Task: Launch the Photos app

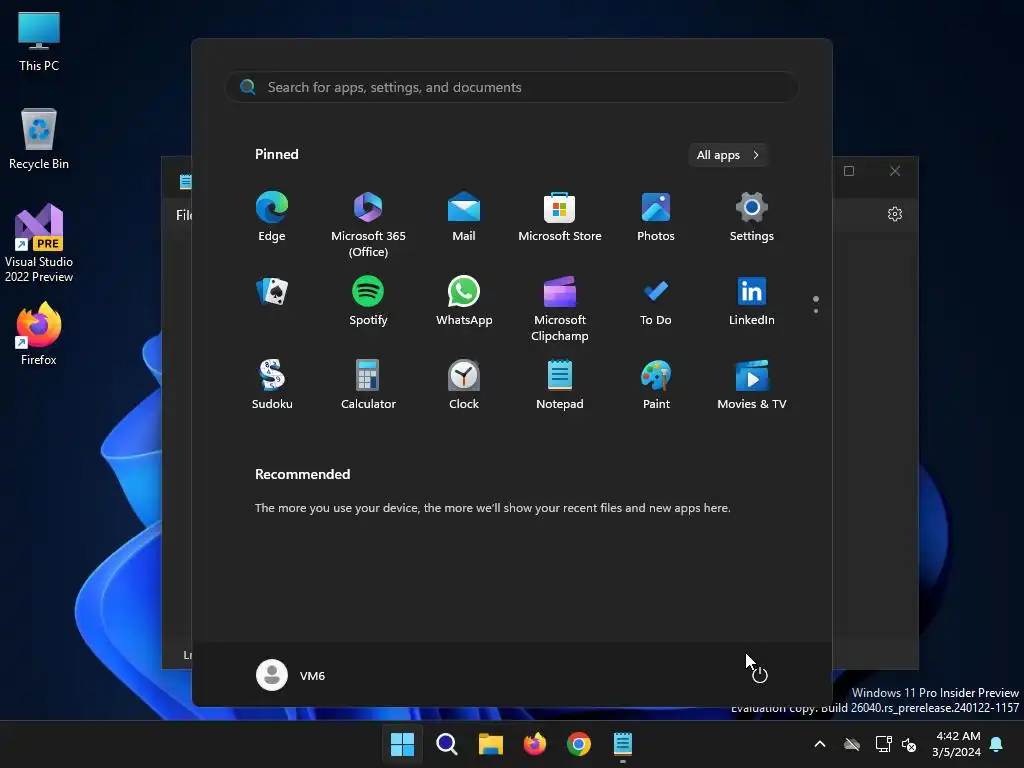Action: 656,217
